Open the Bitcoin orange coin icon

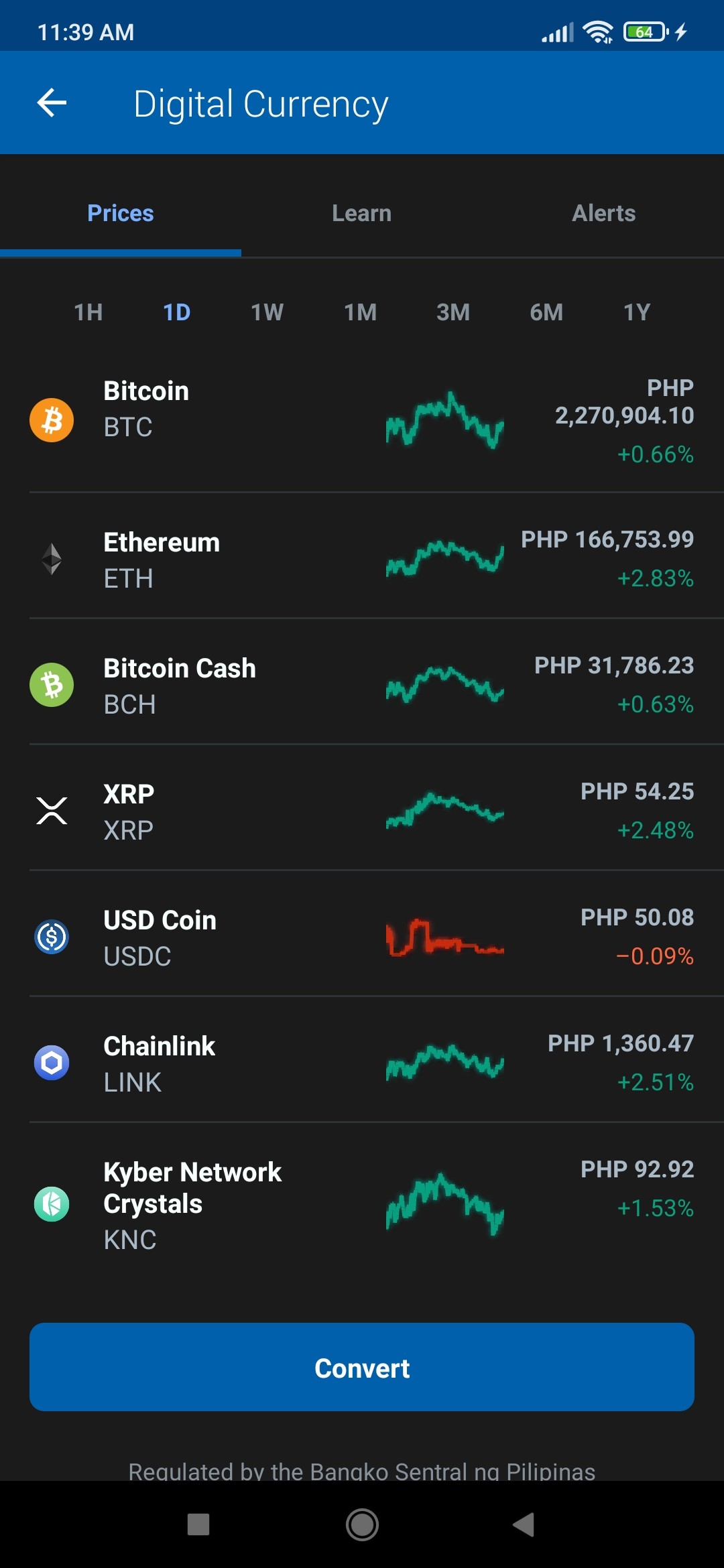coord(52,420)
